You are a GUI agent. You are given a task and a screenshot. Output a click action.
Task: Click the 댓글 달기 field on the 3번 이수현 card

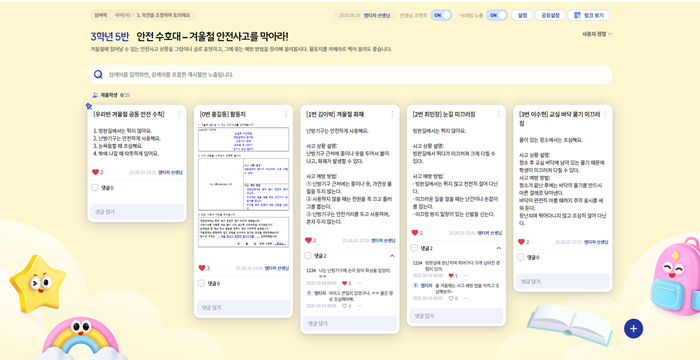click(563, 281)
